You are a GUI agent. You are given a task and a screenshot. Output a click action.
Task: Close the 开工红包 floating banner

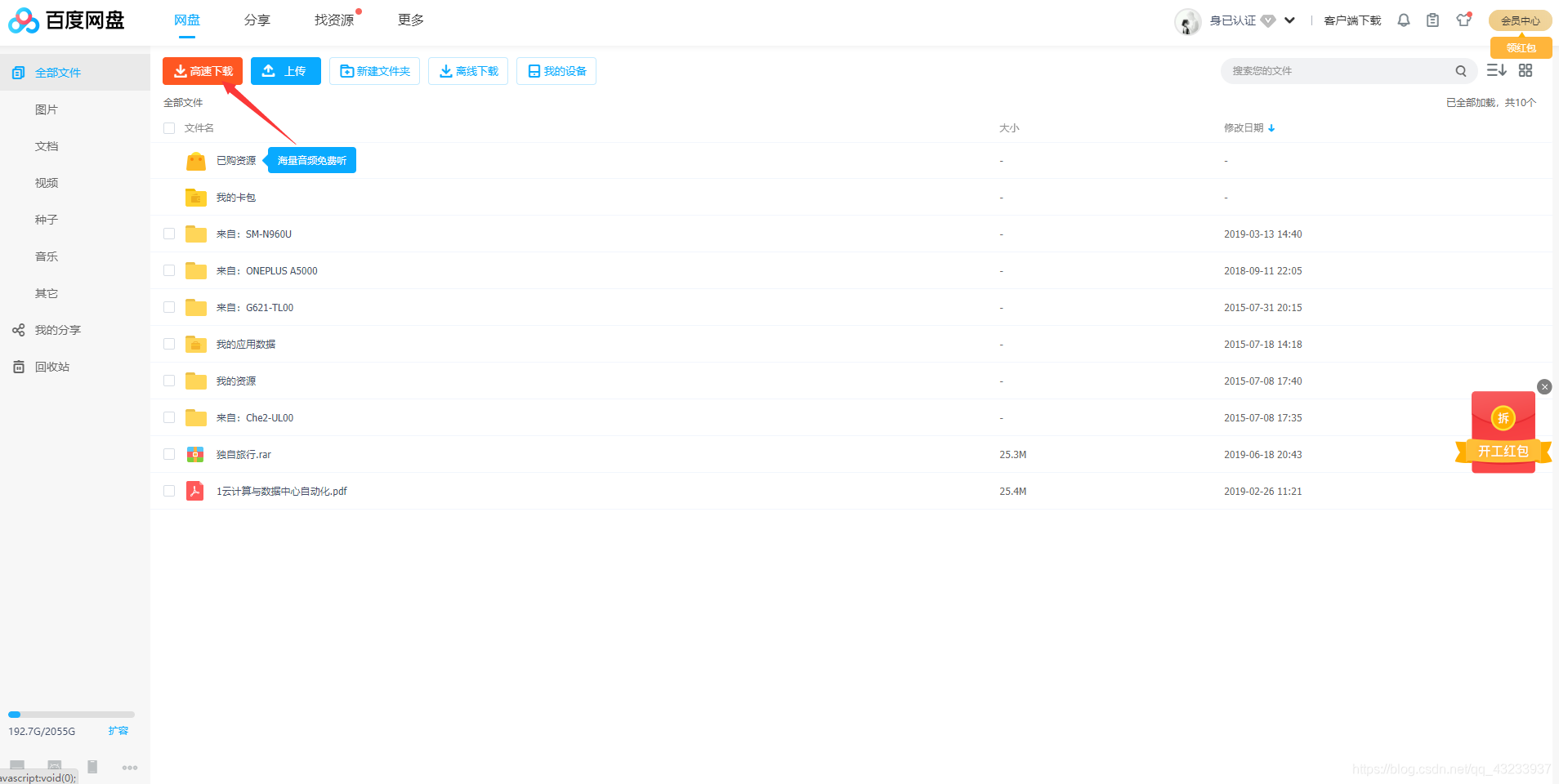click(x=1544, y=387)
